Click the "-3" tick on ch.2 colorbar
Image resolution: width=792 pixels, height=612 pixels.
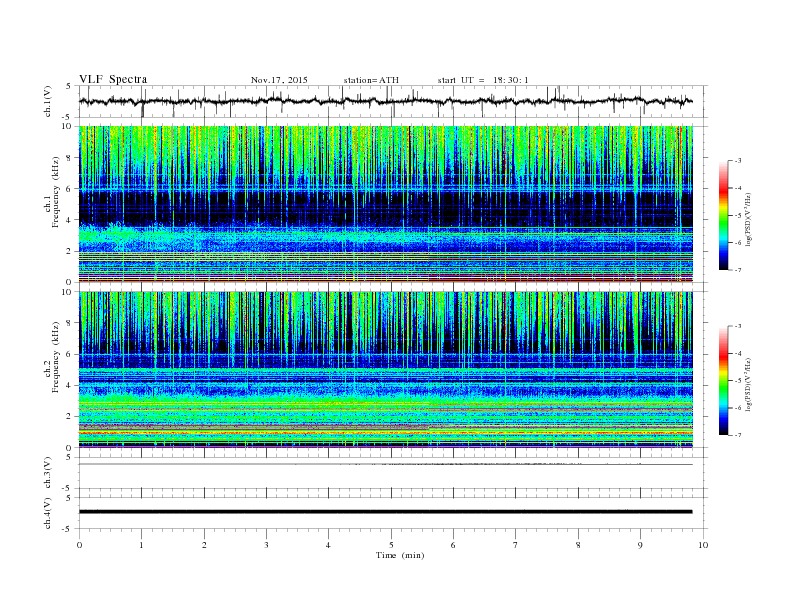click(738, 326)
